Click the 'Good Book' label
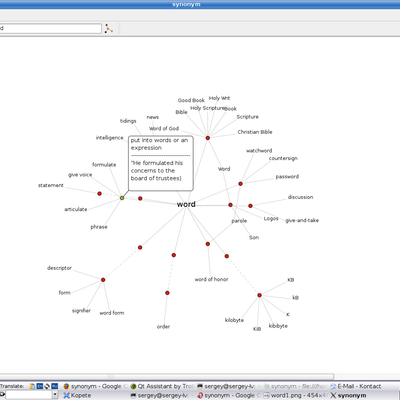Screen dimensions: 400x400 (191, 100)
